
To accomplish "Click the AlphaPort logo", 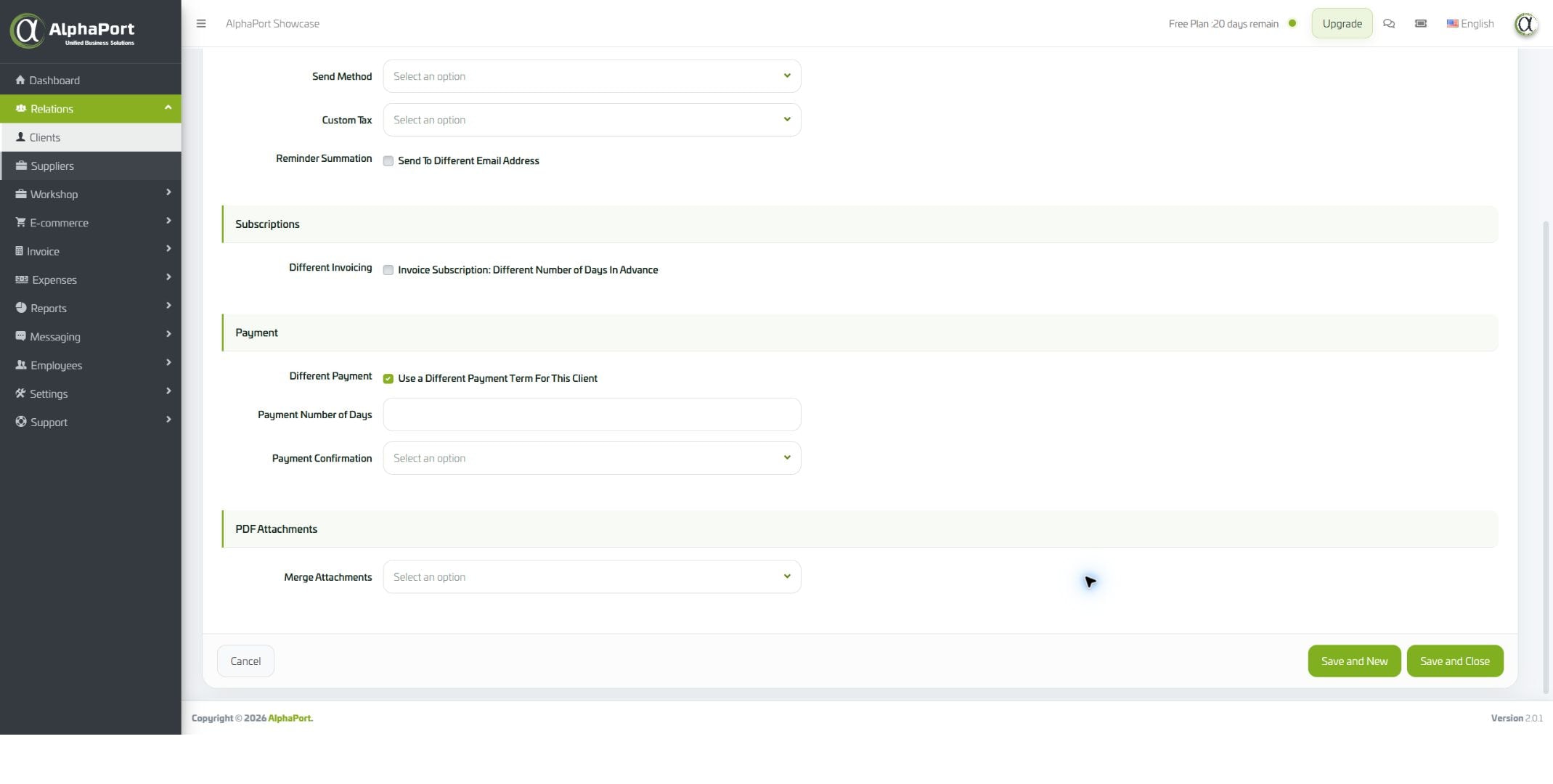I will 73,30.
